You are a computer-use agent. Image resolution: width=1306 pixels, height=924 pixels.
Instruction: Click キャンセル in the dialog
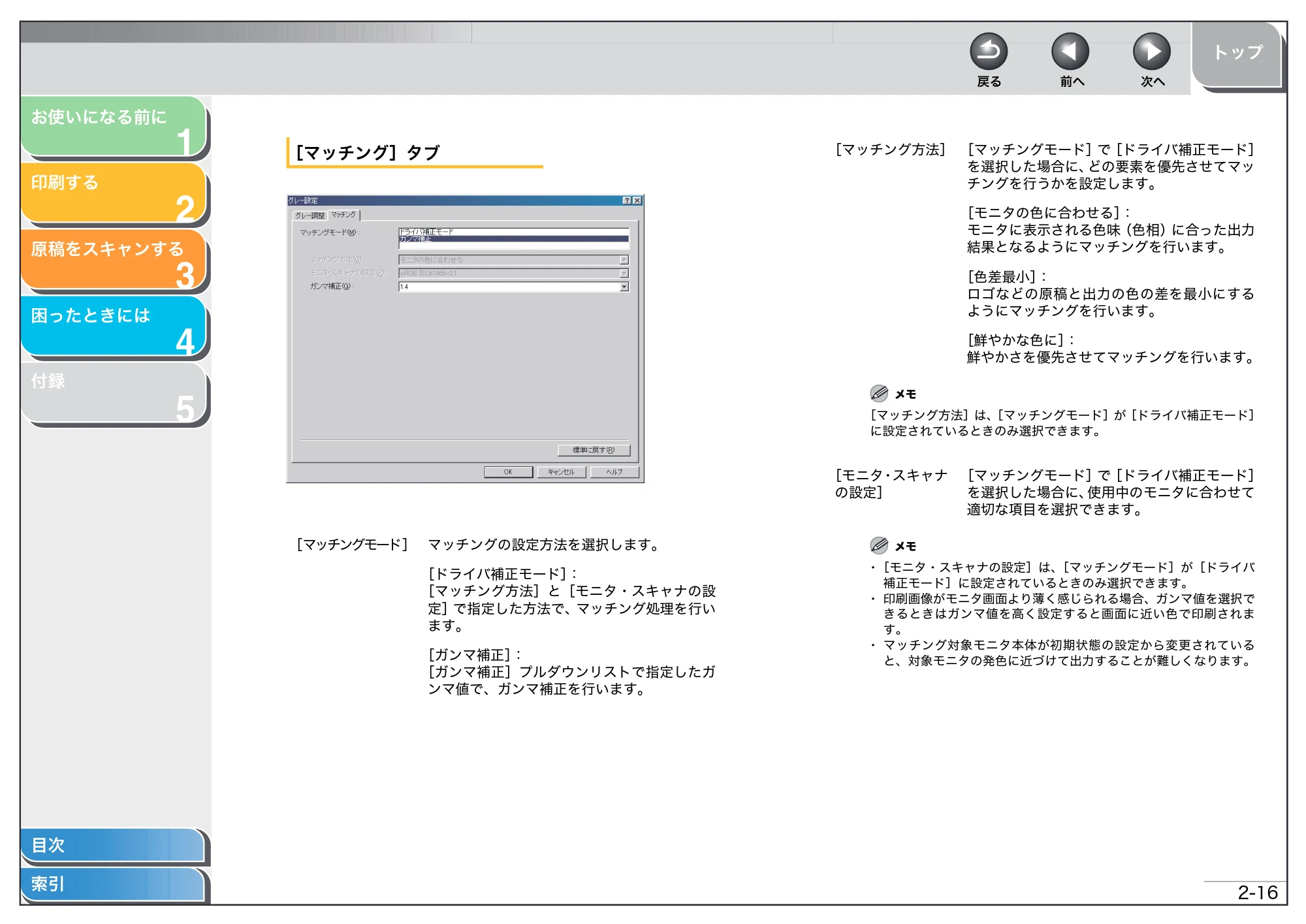click(x=561, y=471)
